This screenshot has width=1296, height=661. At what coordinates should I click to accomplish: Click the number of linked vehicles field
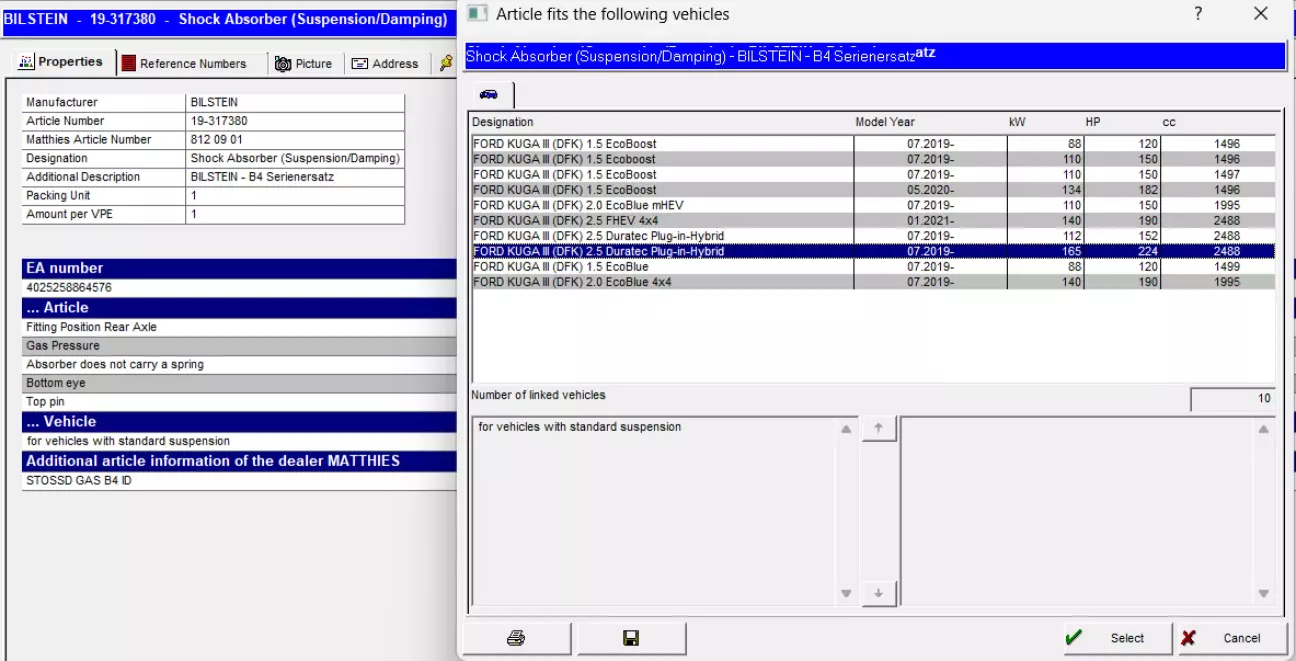[1233, 399]
